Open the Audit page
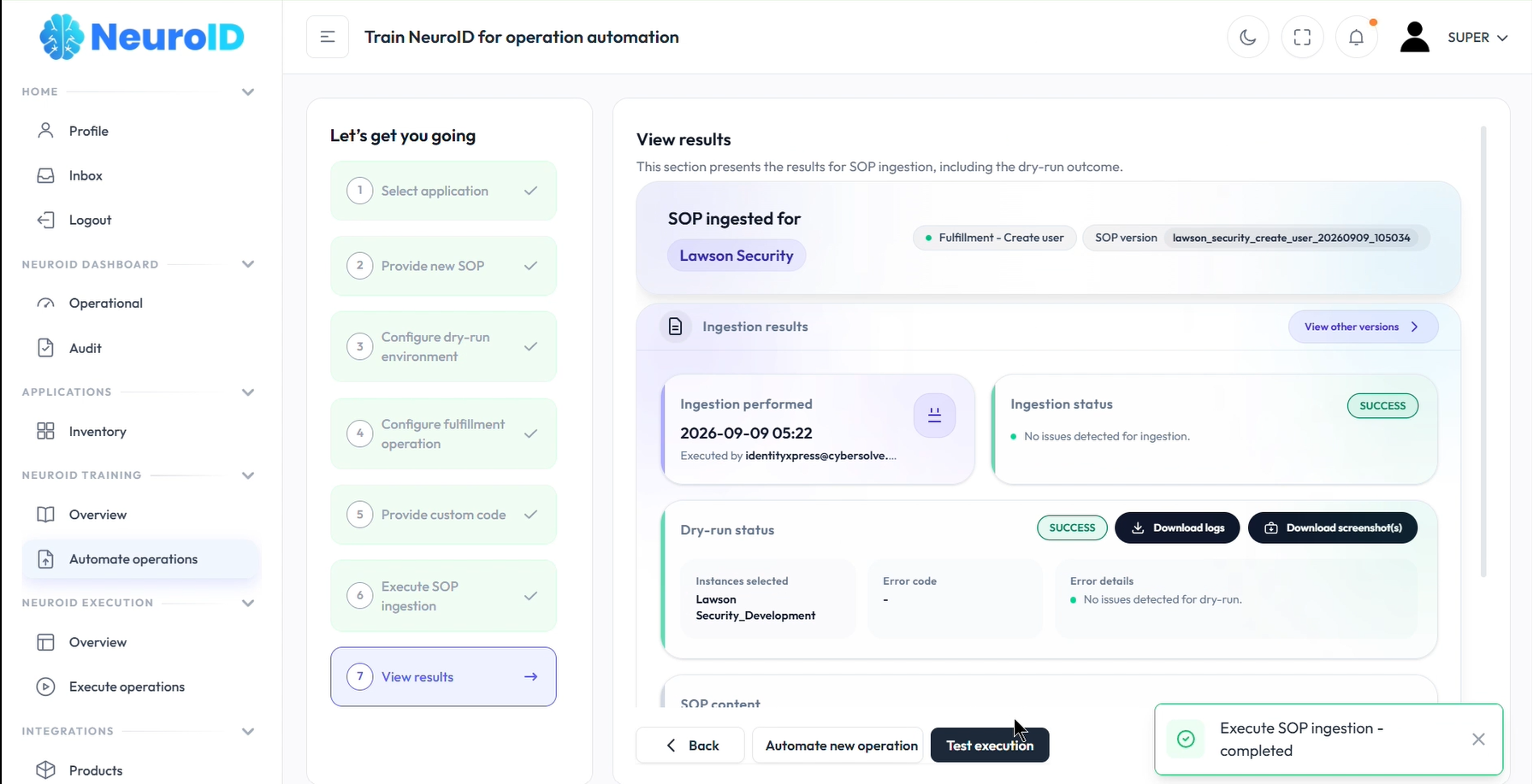This screenshot has width=1533, height=784. (x=141, y=348)
